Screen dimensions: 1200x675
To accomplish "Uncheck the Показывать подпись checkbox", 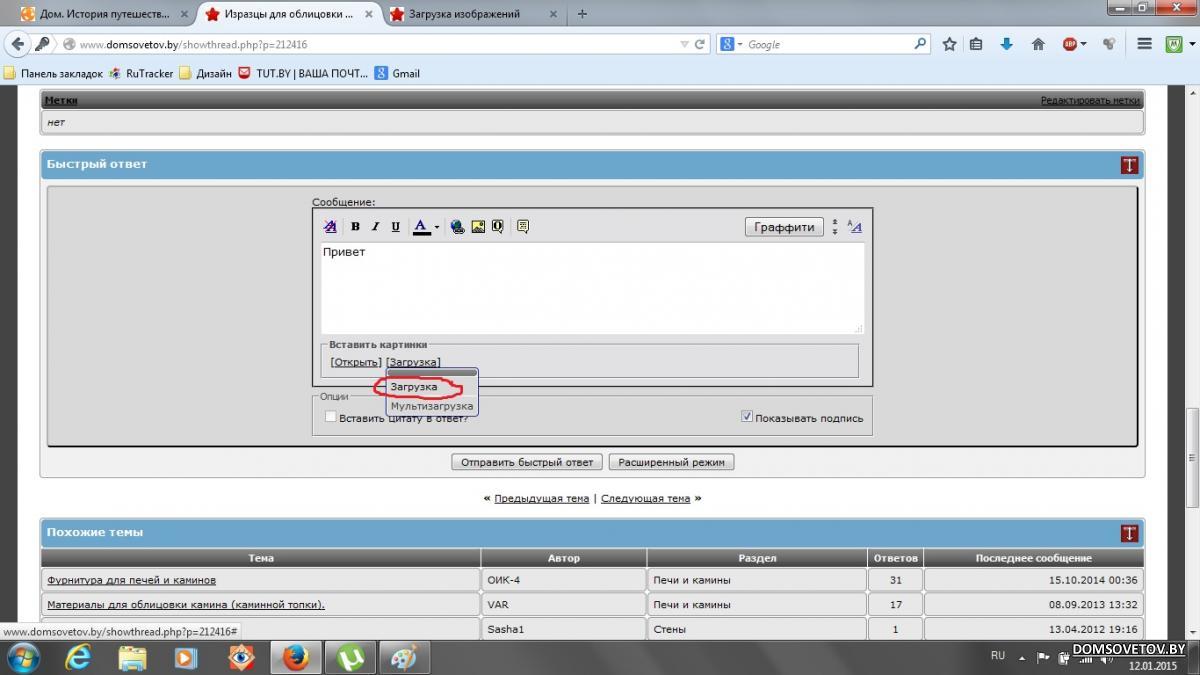I will point(746,417).
